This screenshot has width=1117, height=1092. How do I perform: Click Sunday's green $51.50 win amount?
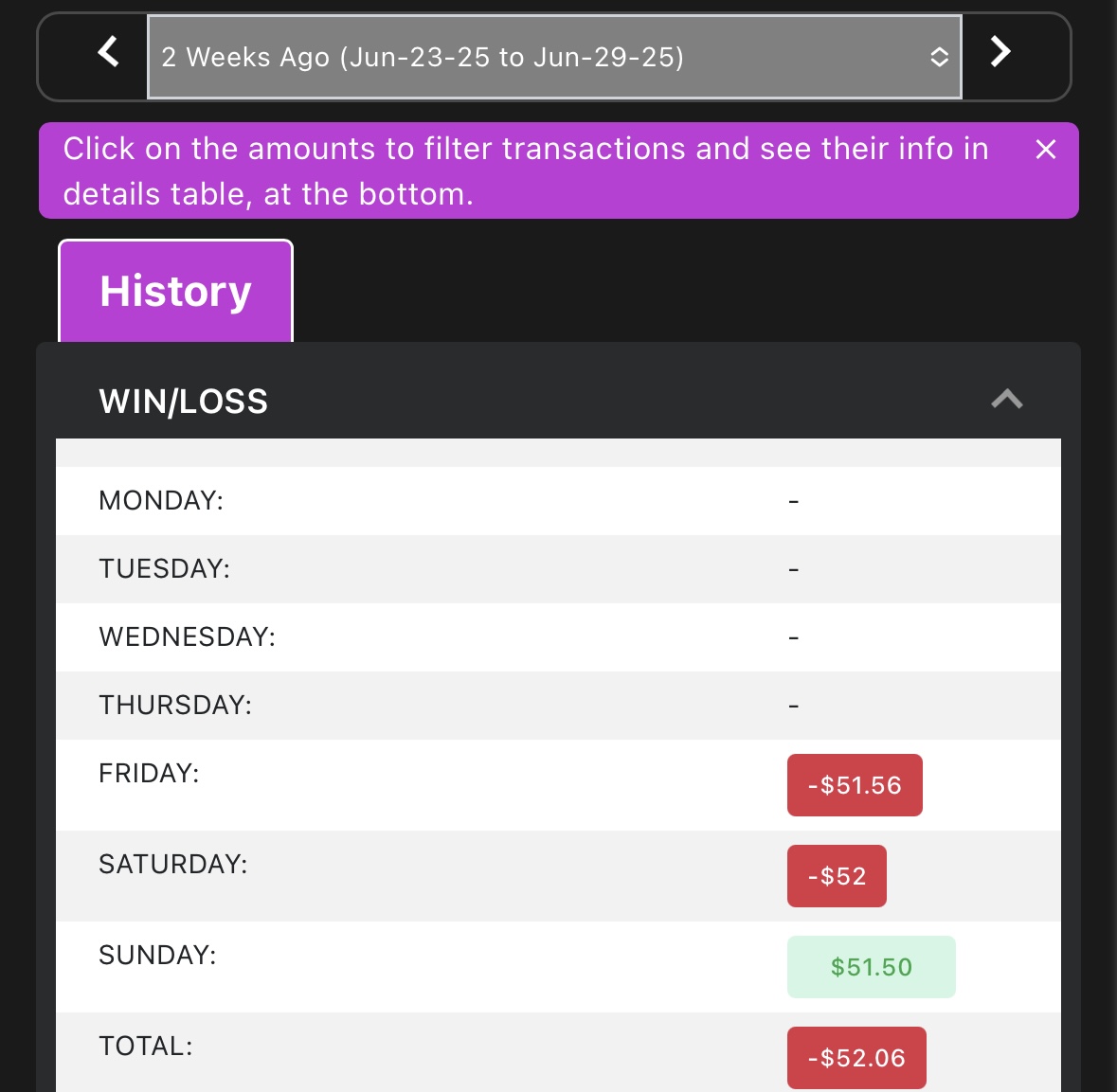point(871,967)
